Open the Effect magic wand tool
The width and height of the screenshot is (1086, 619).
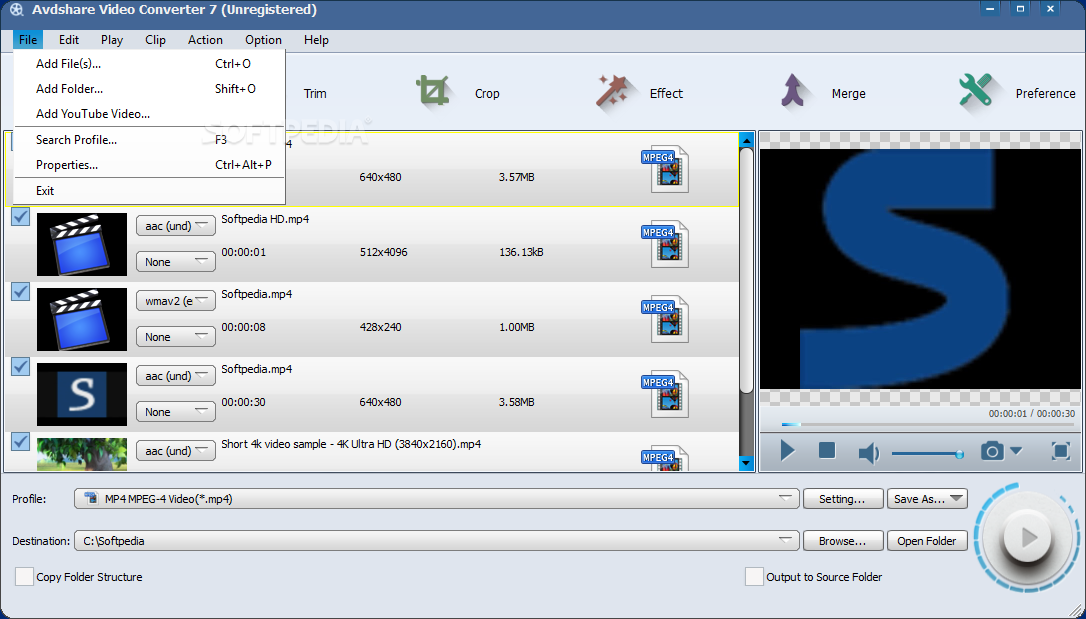tap(615, 93)
